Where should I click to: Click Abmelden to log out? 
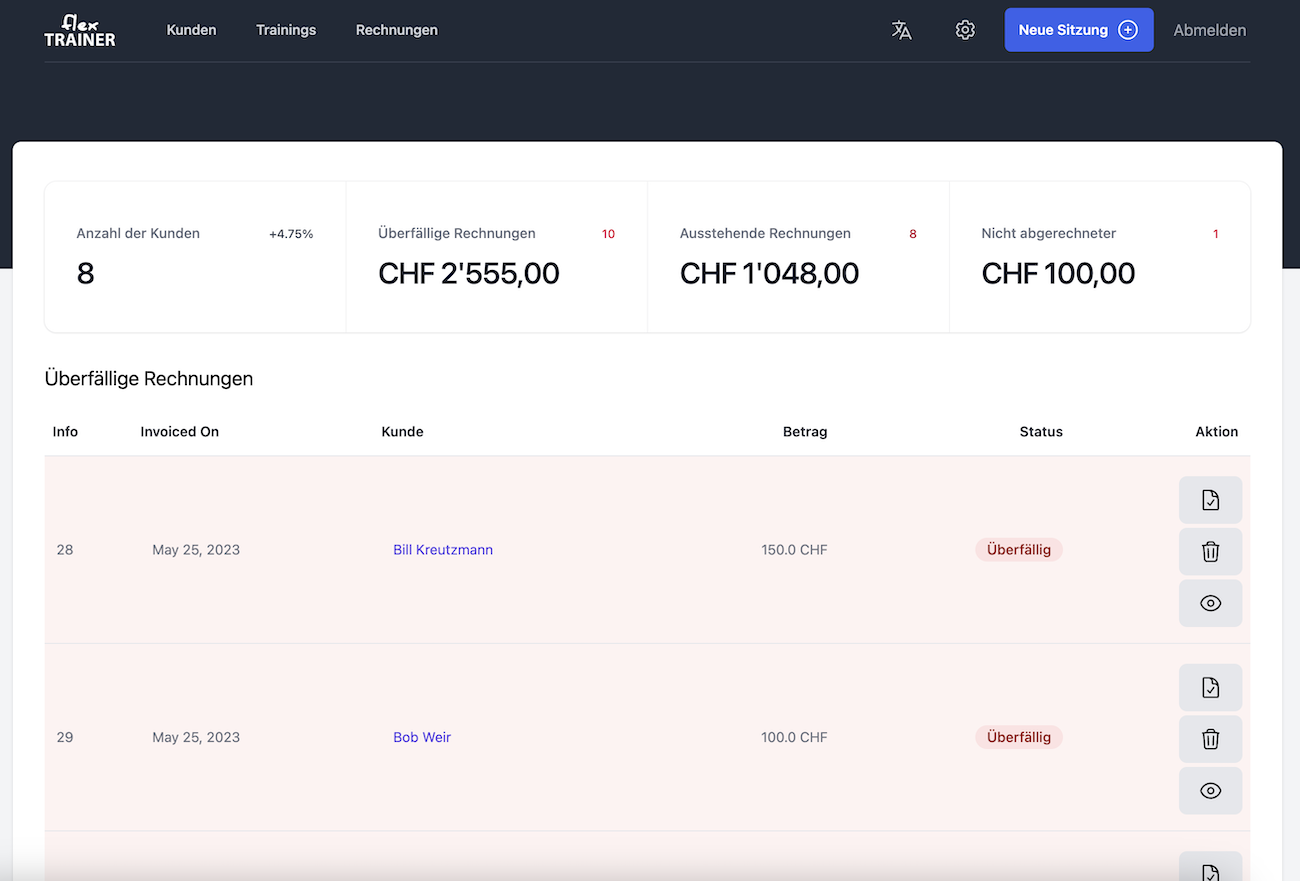pos(1210,30)
